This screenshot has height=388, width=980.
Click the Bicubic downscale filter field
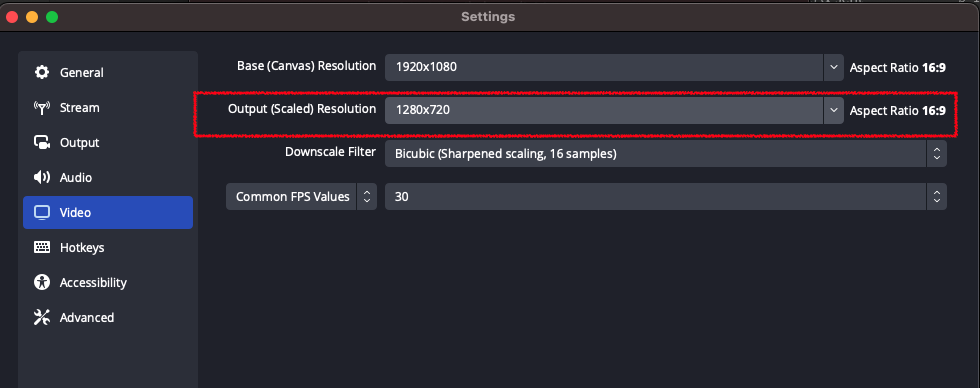point(655,154)
